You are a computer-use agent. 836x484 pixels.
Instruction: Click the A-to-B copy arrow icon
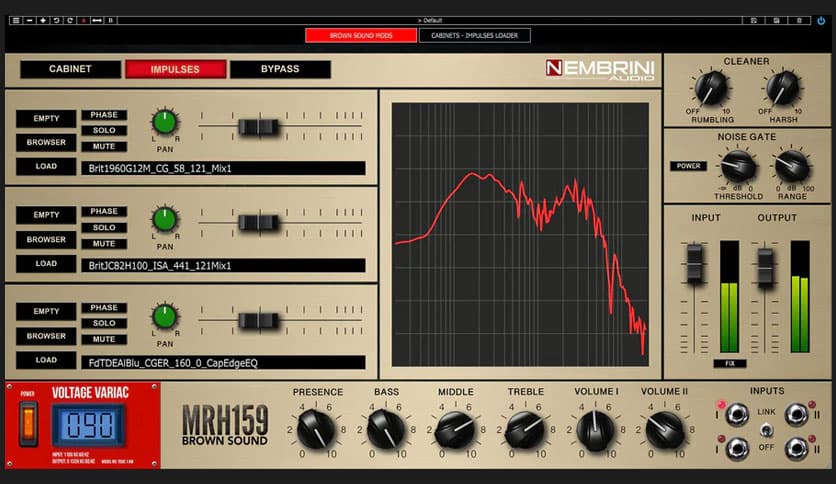(x=97, y=20)
